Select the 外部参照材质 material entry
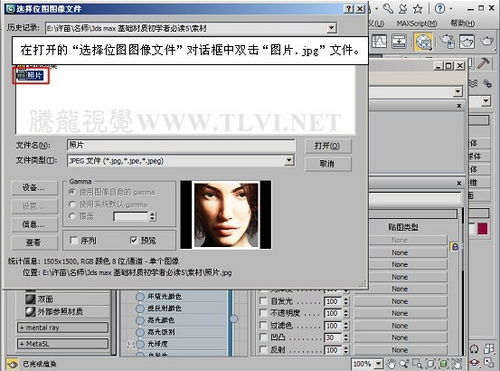This screenshot has height=371, width=500. pos(55,311)
